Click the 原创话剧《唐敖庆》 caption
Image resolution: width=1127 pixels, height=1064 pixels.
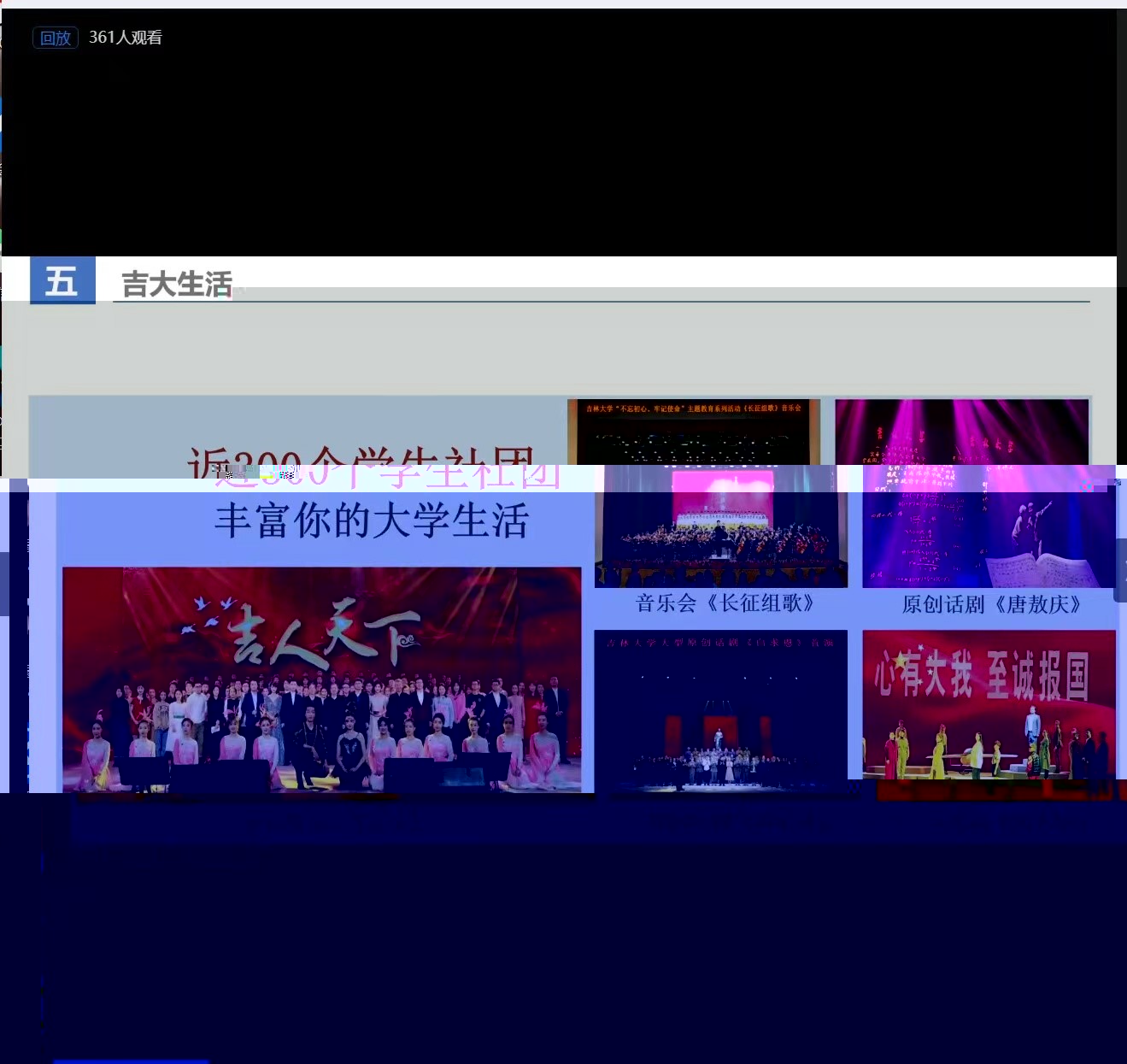(x=991, y=605)
